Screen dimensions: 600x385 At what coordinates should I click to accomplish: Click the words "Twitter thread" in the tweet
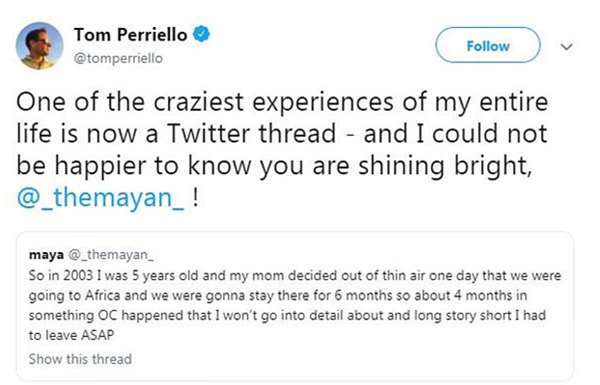[251, 134]
